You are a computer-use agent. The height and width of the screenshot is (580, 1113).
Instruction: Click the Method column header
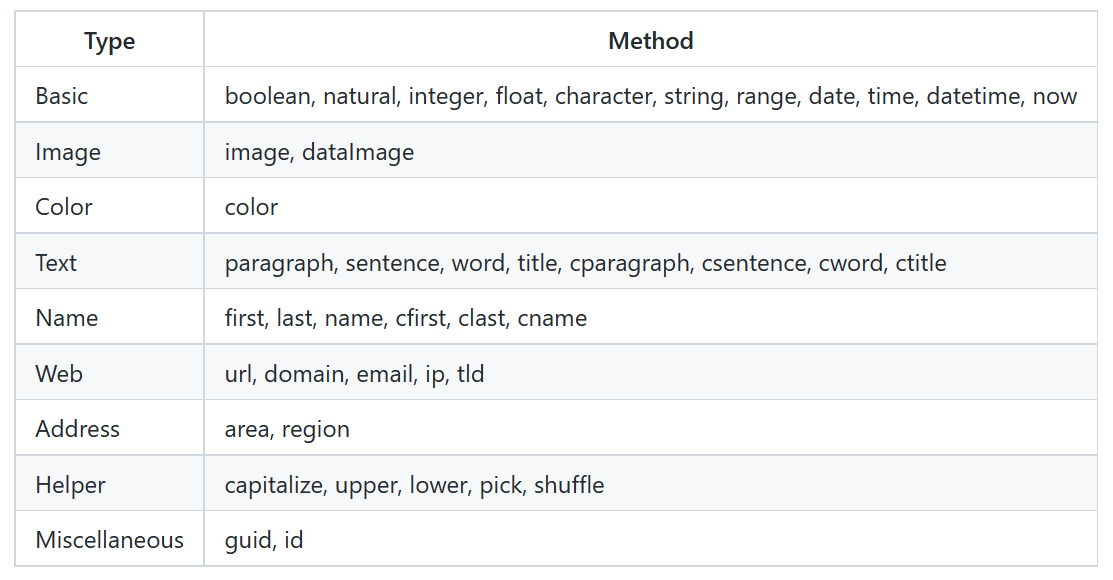coord(650,40)
